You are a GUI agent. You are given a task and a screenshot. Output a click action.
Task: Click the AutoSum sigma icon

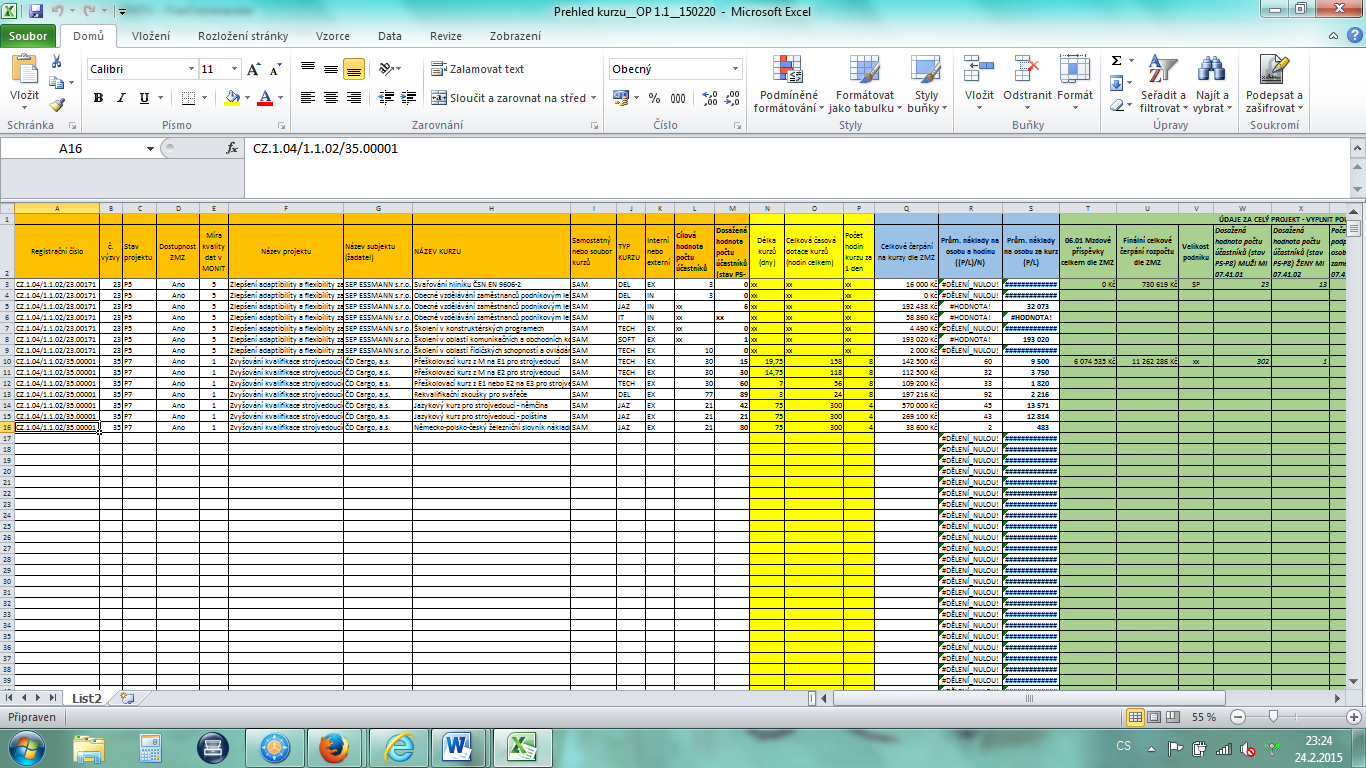click(x=1116, y=61)
